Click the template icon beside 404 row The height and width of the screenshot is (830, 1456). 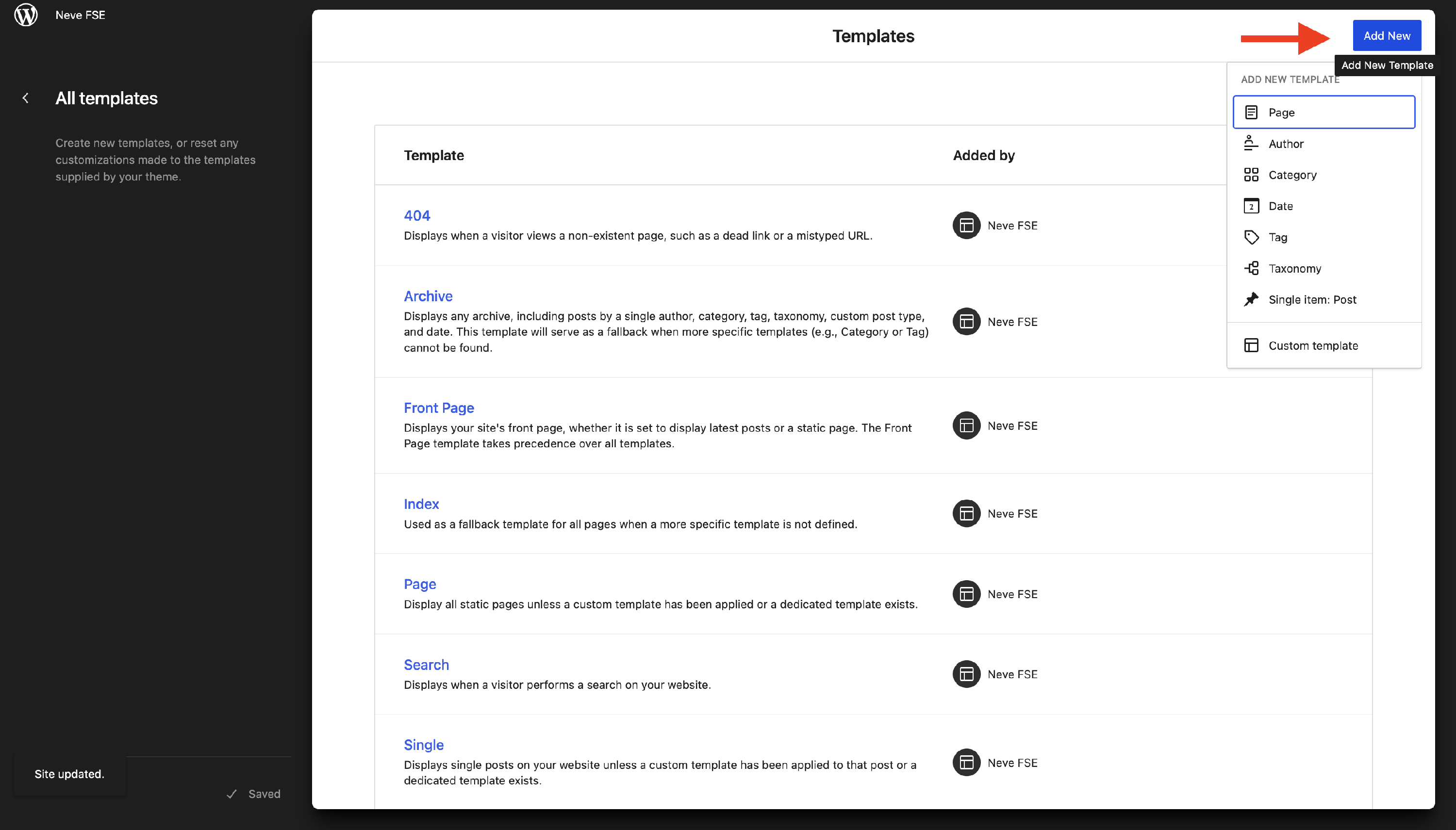coord(966,225)
